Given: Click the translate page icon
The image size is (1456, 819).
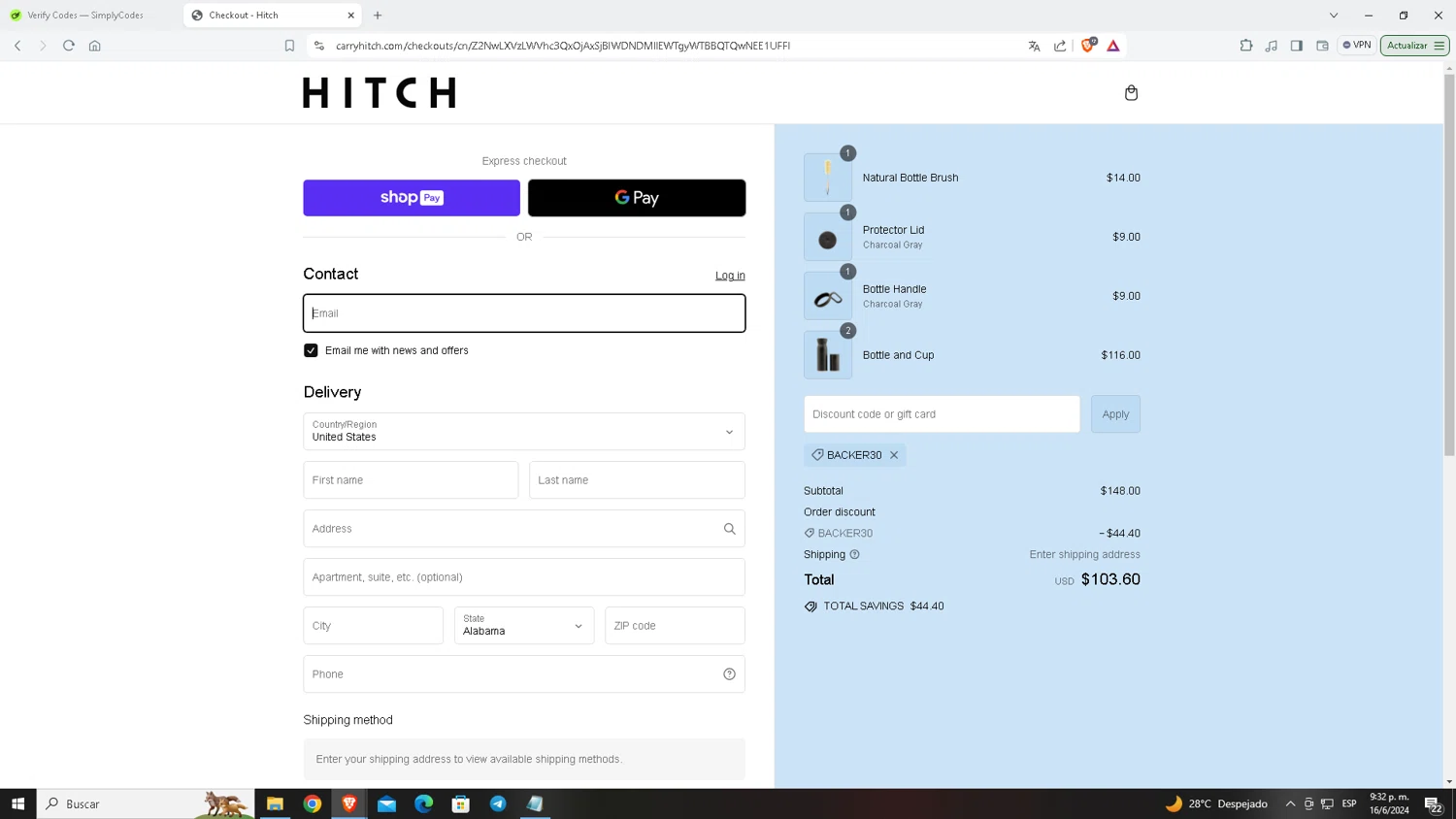Looking at the screenshot, I should pyautogui.click(x=1034, y=46).
